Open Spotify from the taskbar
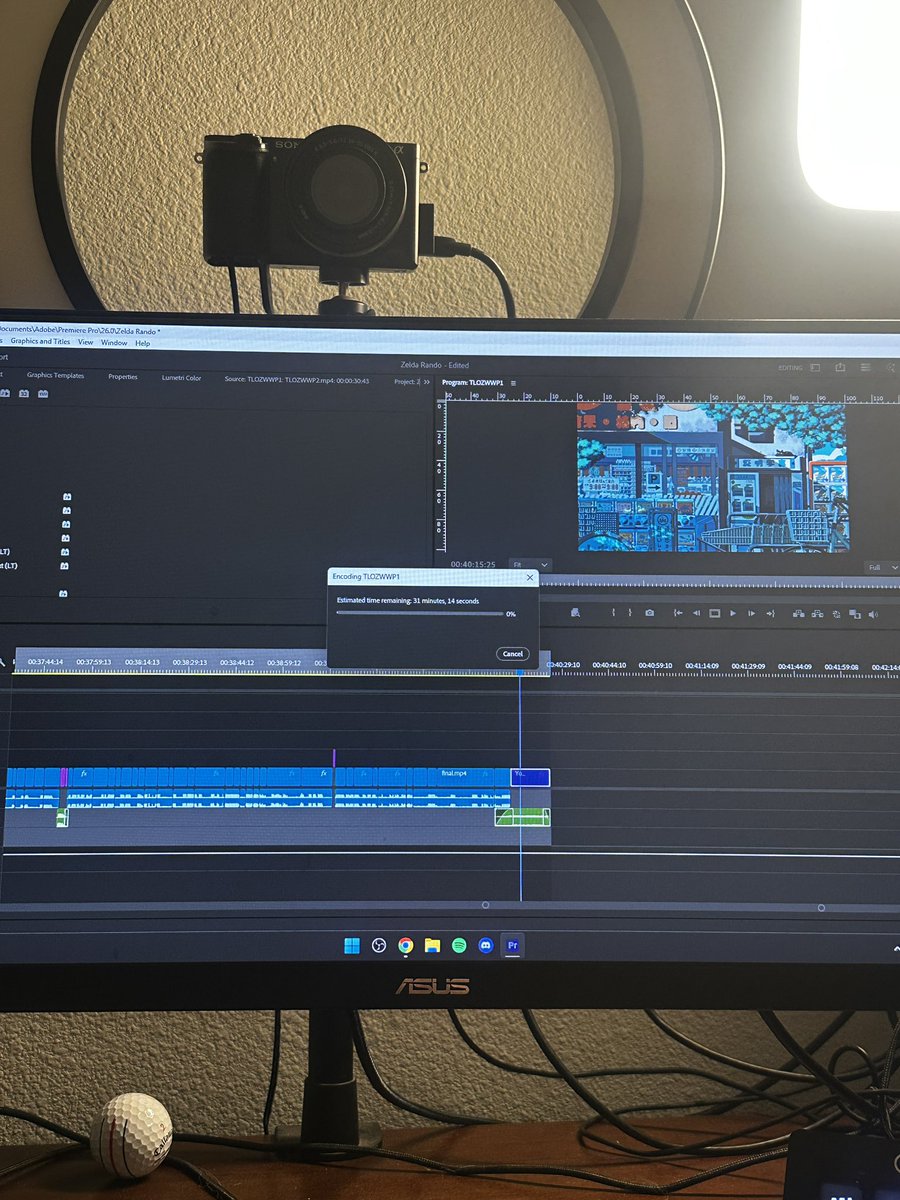Viewport: 900px width, 1200px height. pyautogui.click(x=459, y=945)
